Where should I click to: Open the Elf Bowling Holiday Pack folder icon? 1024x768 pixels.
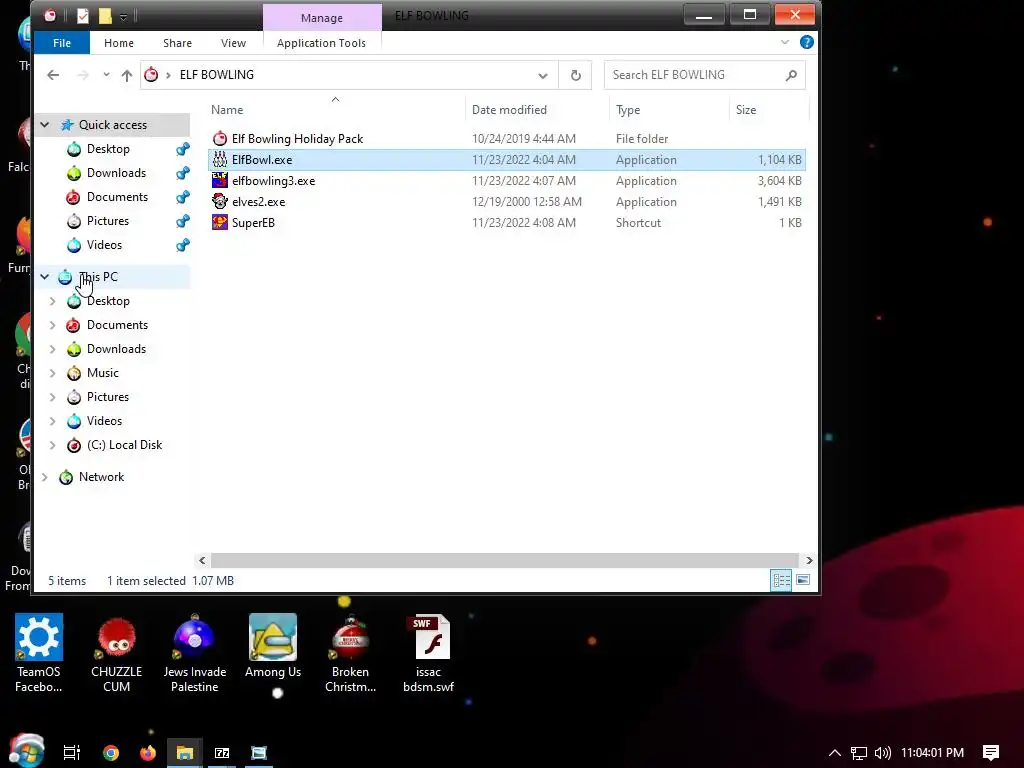pos(220,138)
